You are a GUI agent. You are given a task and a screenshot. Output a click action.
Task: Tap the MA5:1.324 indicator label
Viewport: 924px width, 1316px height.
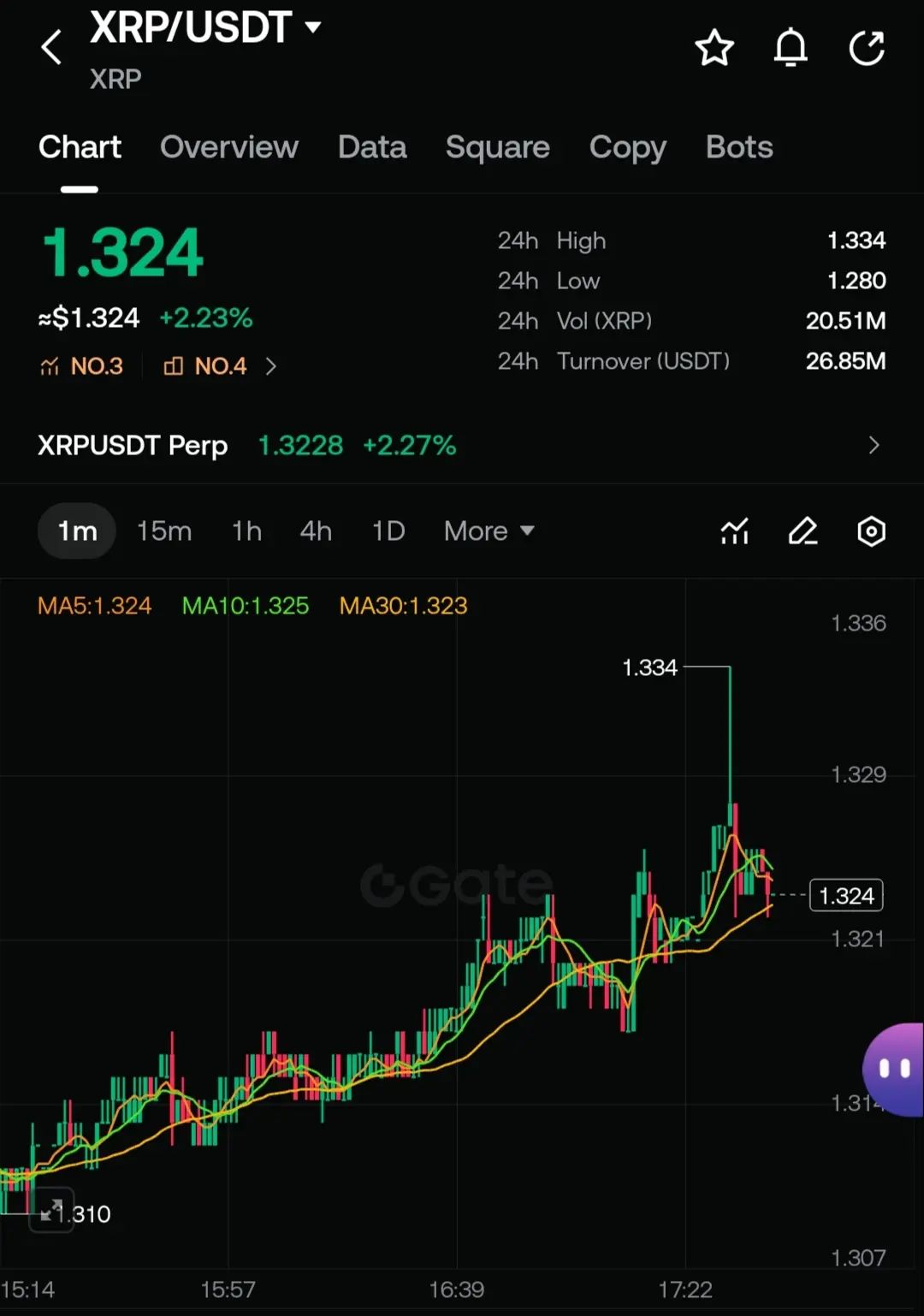click(94, 606)
